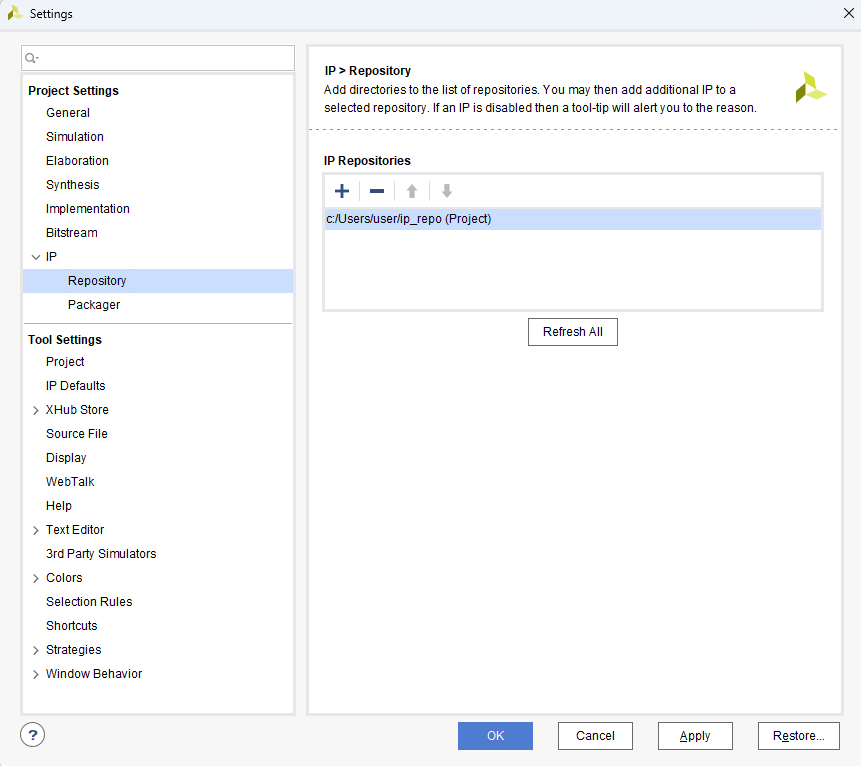Click the search magnifier icon
This screenshot has width=861, height=766.
click(x=31, y=58)
